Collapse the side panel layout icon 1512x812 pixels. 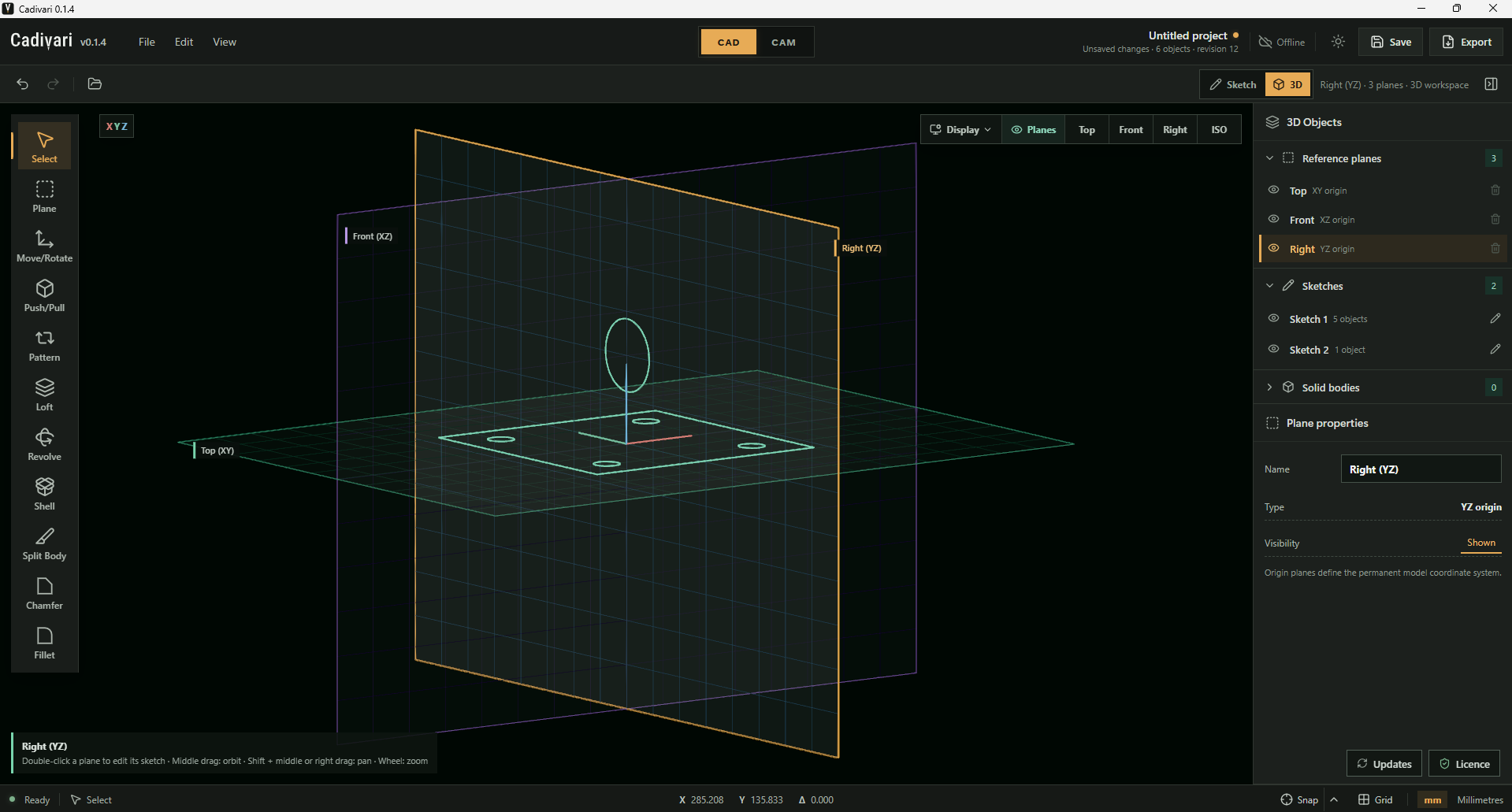1491,84
